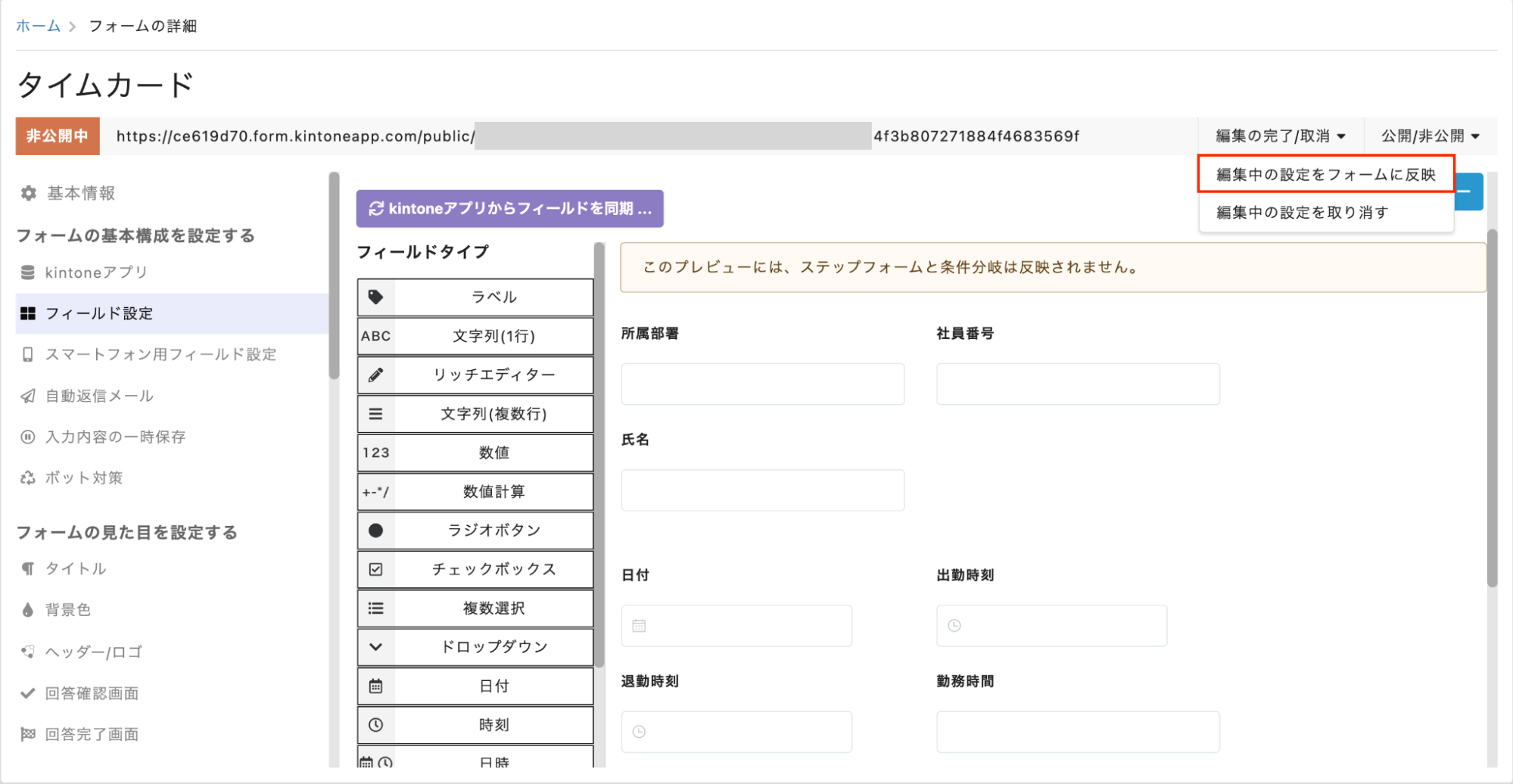
Task: Click the field type list scrollbar
Action: pyautogui.click(x=599, y=454)
